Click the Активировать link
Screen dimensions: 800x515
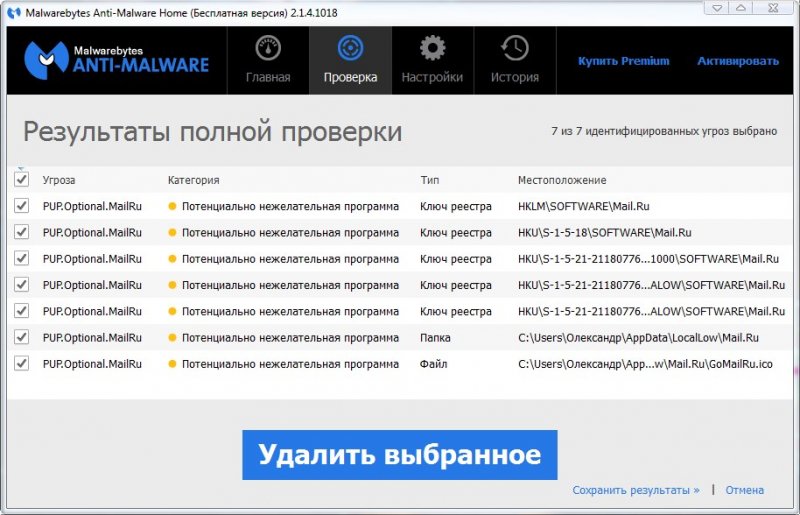739,61
